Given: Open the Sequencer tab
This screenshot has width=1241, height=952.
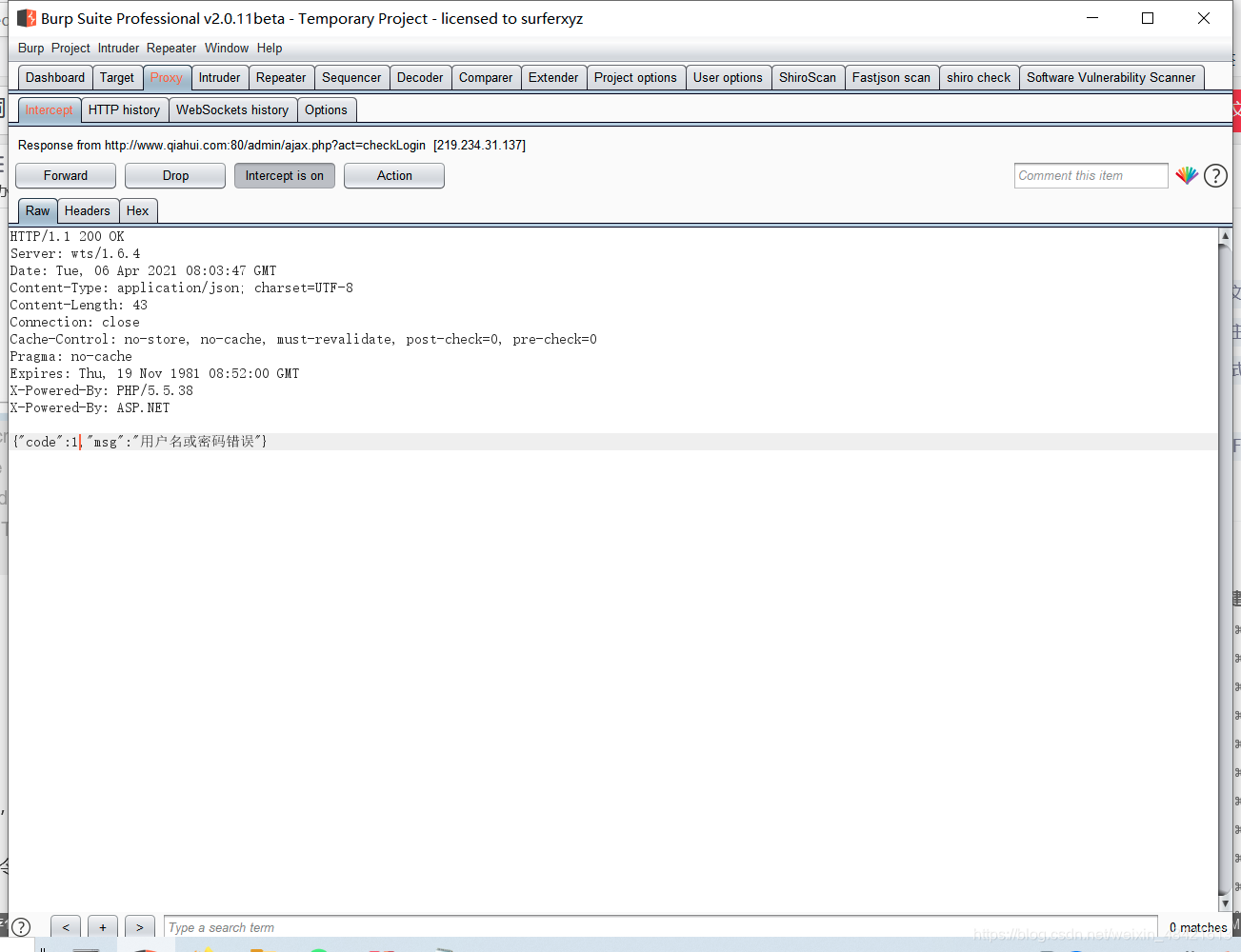Looking at the screenshot, I should 351,77.
